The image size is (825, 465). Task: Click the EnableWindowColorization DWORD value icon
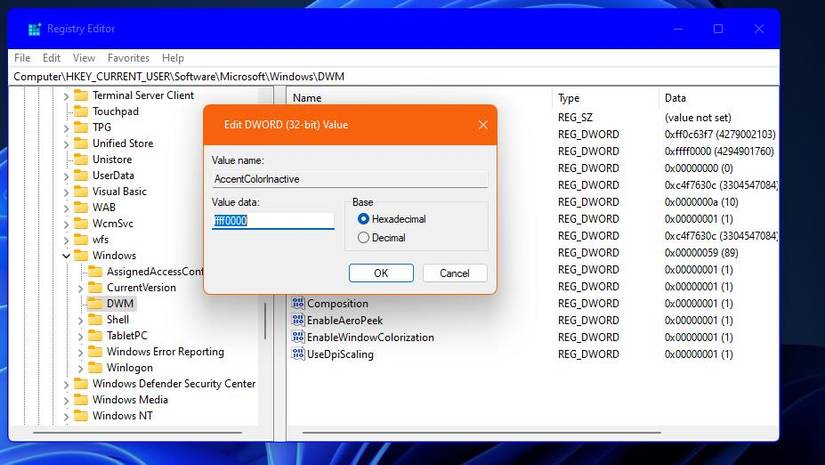point(298,337)
